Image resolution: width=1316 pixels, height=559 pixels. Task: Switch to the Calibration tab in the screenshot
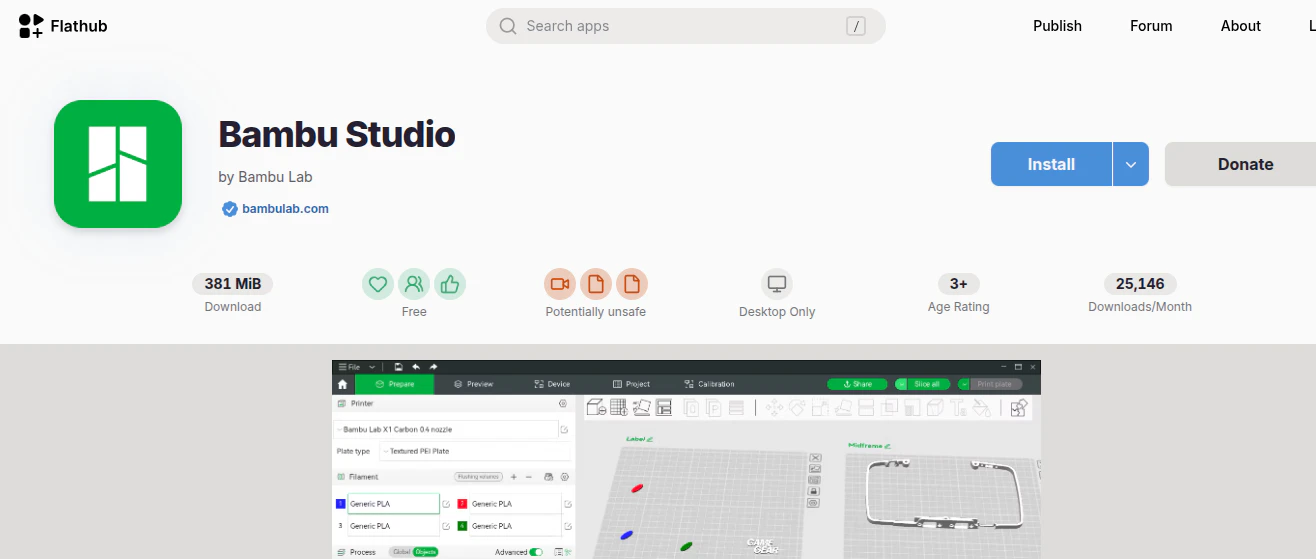click(x=709, y=384)
